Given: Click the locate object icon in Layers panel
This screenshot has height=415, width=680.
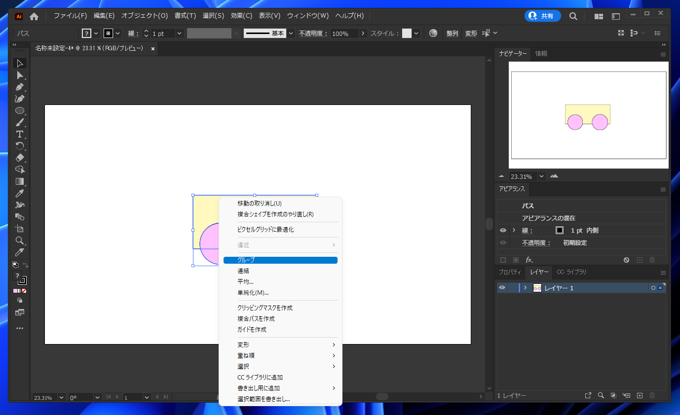Looking at the screenshot, I should (x=601, y=395).
